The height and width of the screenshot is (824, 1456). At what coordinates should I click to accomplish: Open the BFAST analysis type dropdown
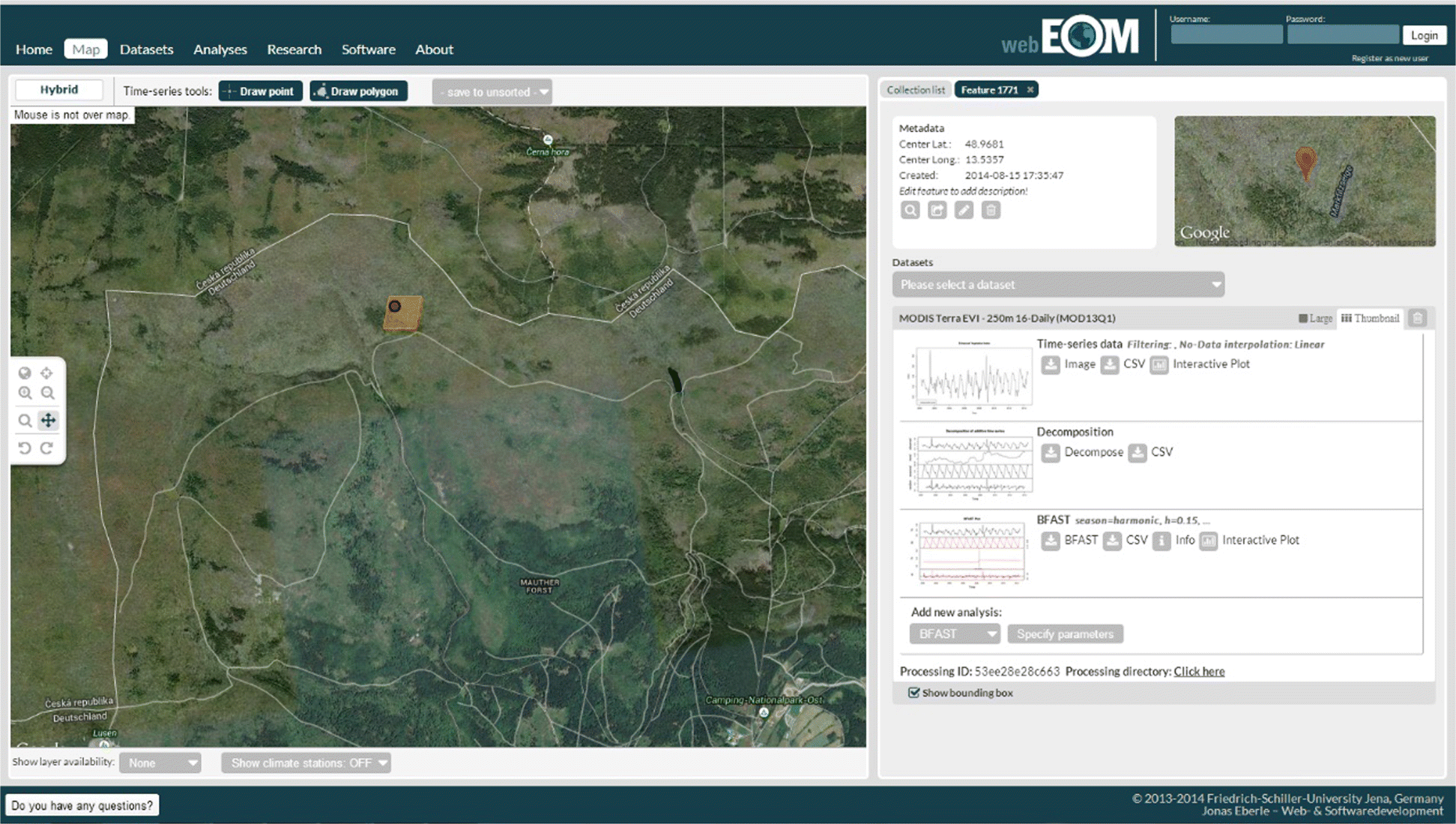[x=955, y=634]
